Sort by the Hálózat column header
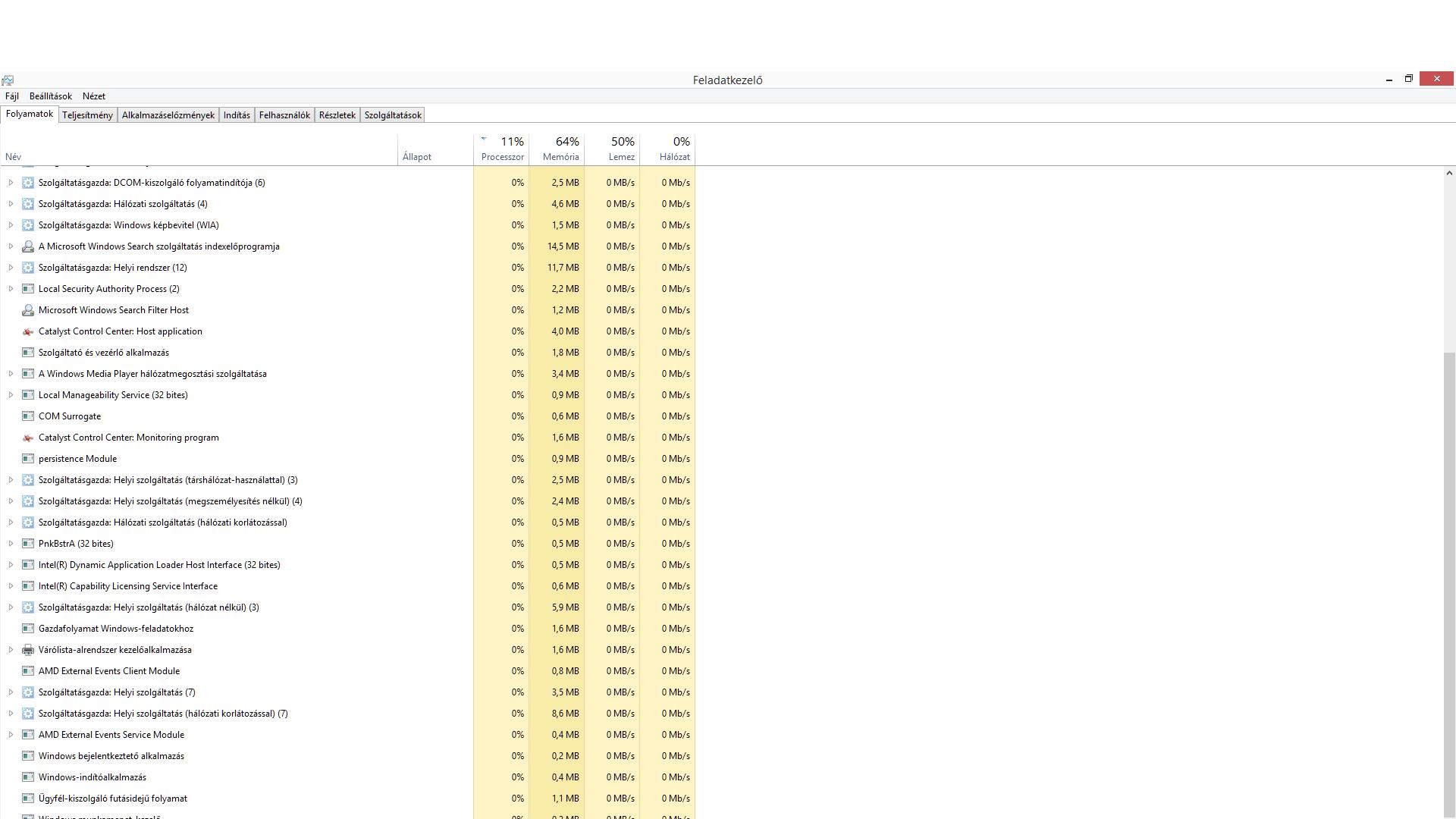 667,149
